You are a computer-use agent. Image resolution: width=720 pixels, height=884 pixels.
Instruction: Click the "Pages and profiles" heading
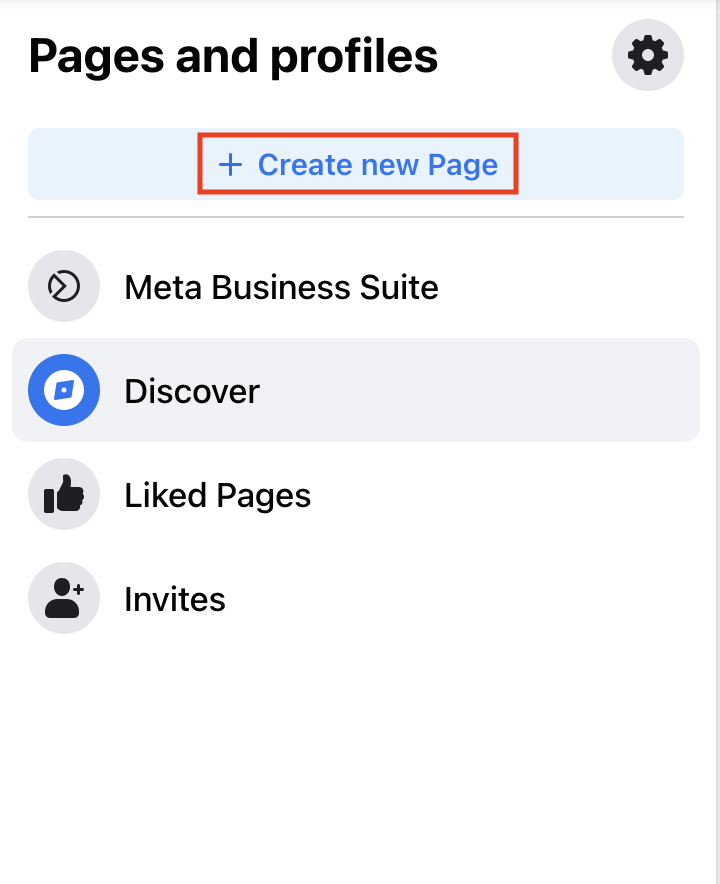[x=233, y=57]
